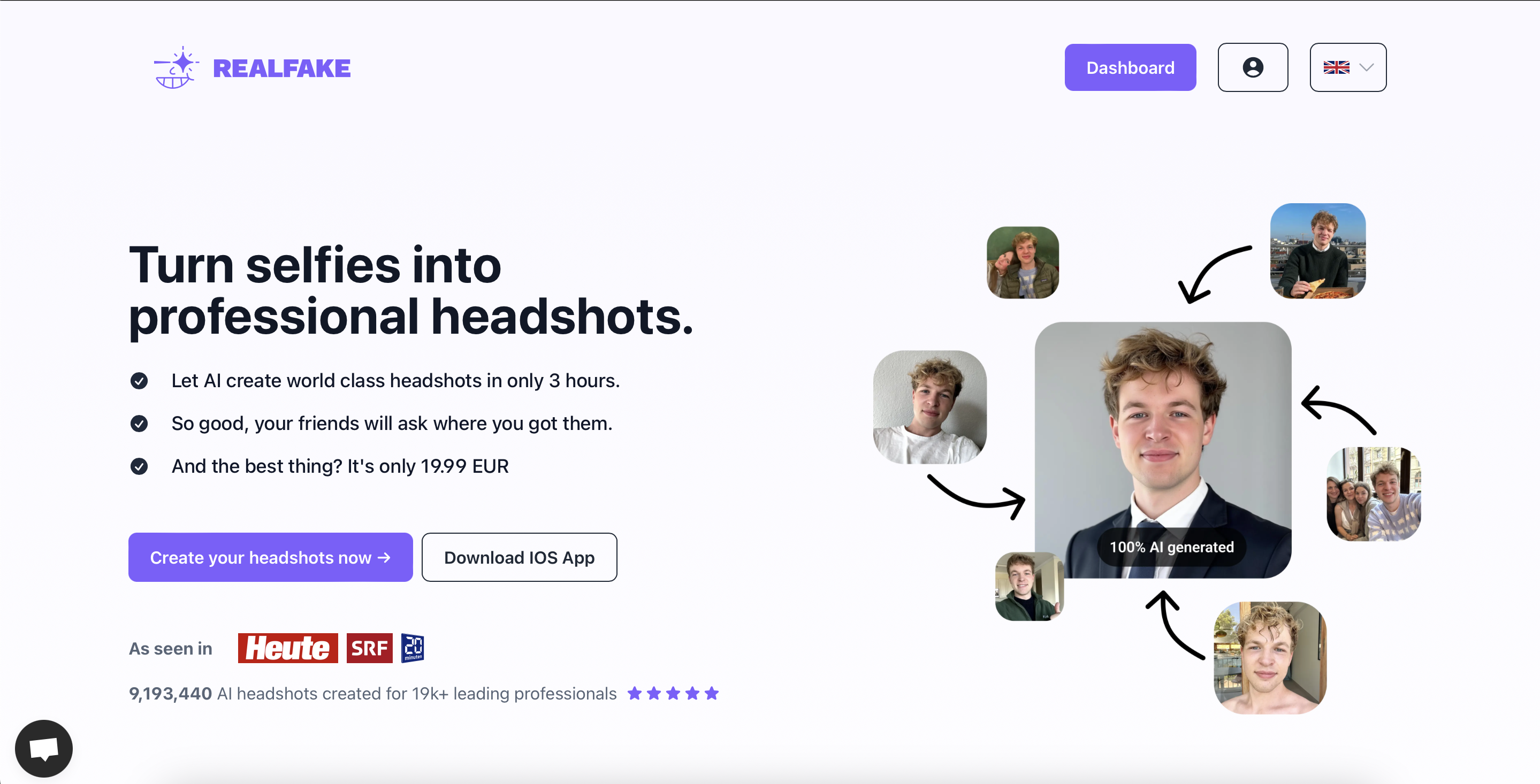Toggle the third checkmark feature bullet

[139, 465]
